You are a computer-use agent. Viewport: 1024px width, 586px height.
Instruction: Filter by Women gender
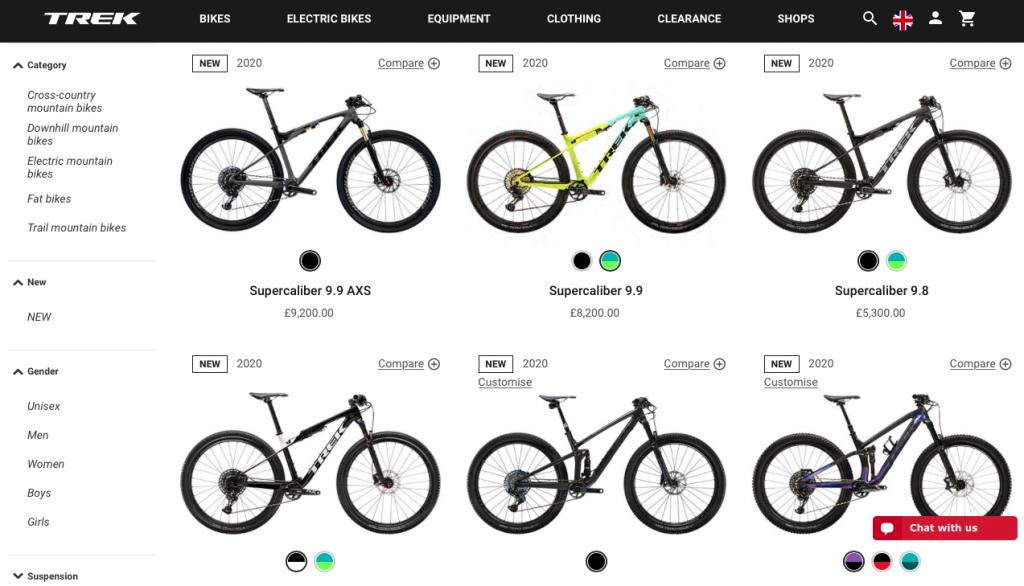46,464
